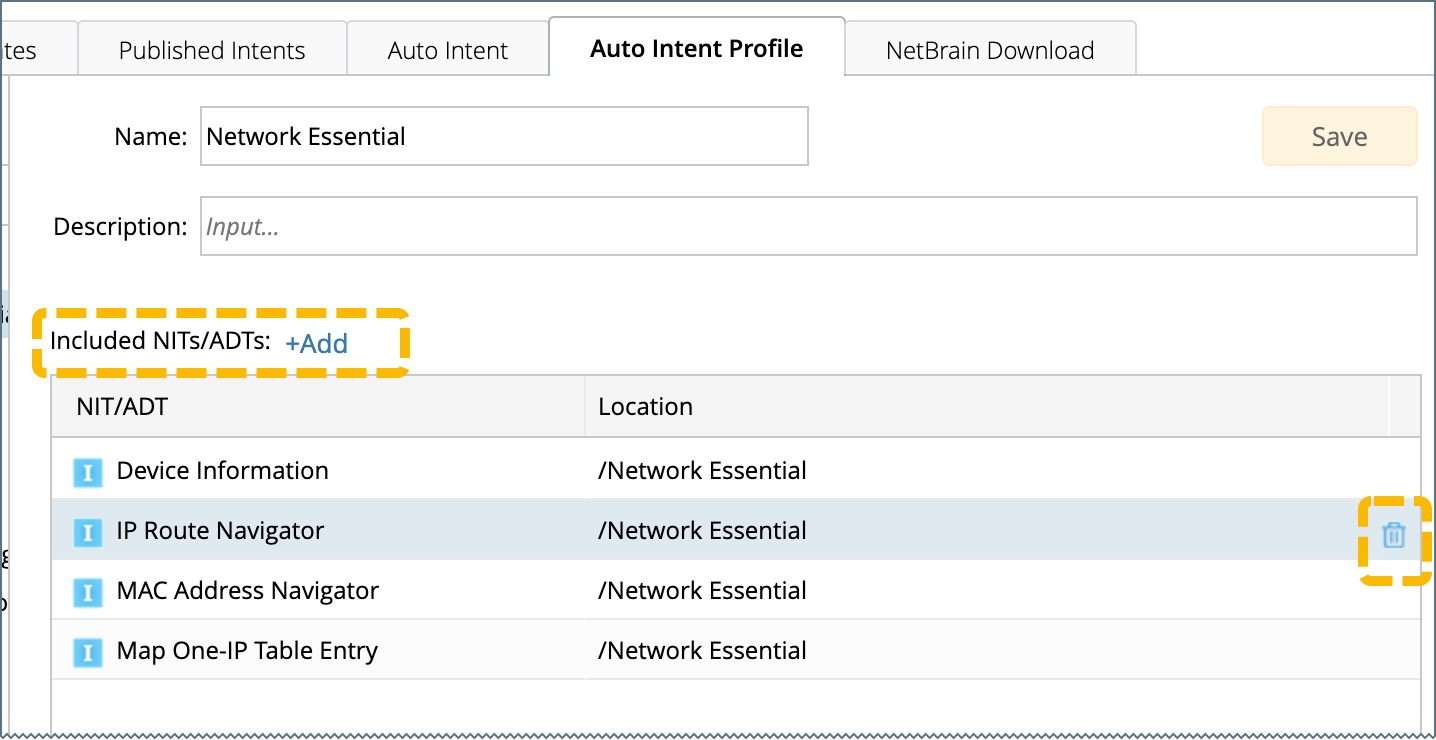Click the MAC Address Navigator intent icon
Screen dimensions: 1436x740
pos(88,592)
